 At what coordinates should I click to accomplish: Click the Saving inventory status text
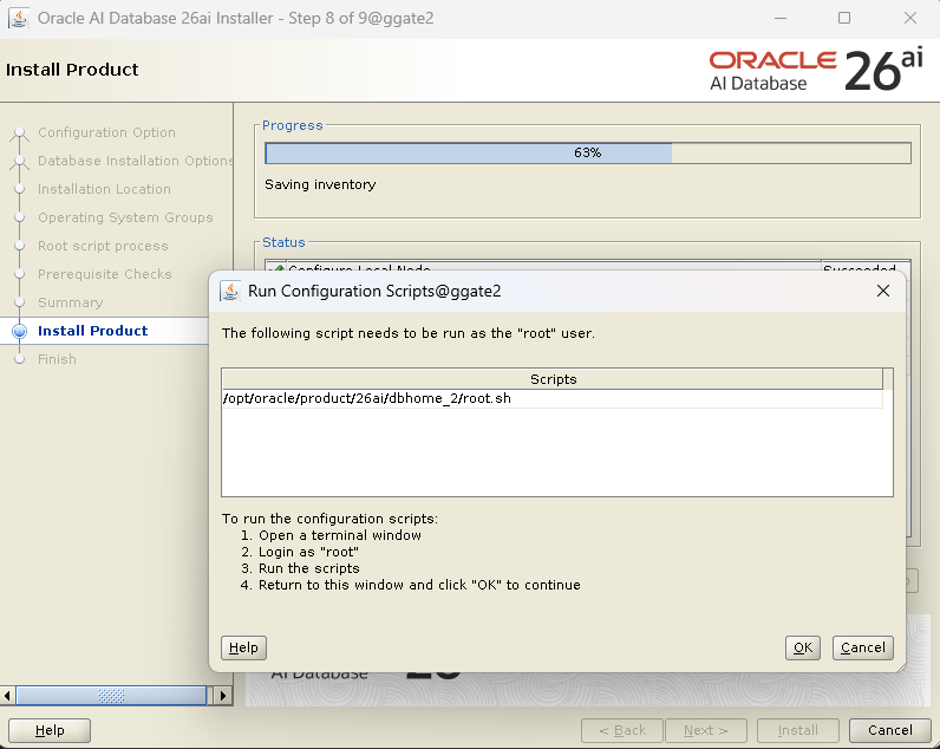point(320,185)
